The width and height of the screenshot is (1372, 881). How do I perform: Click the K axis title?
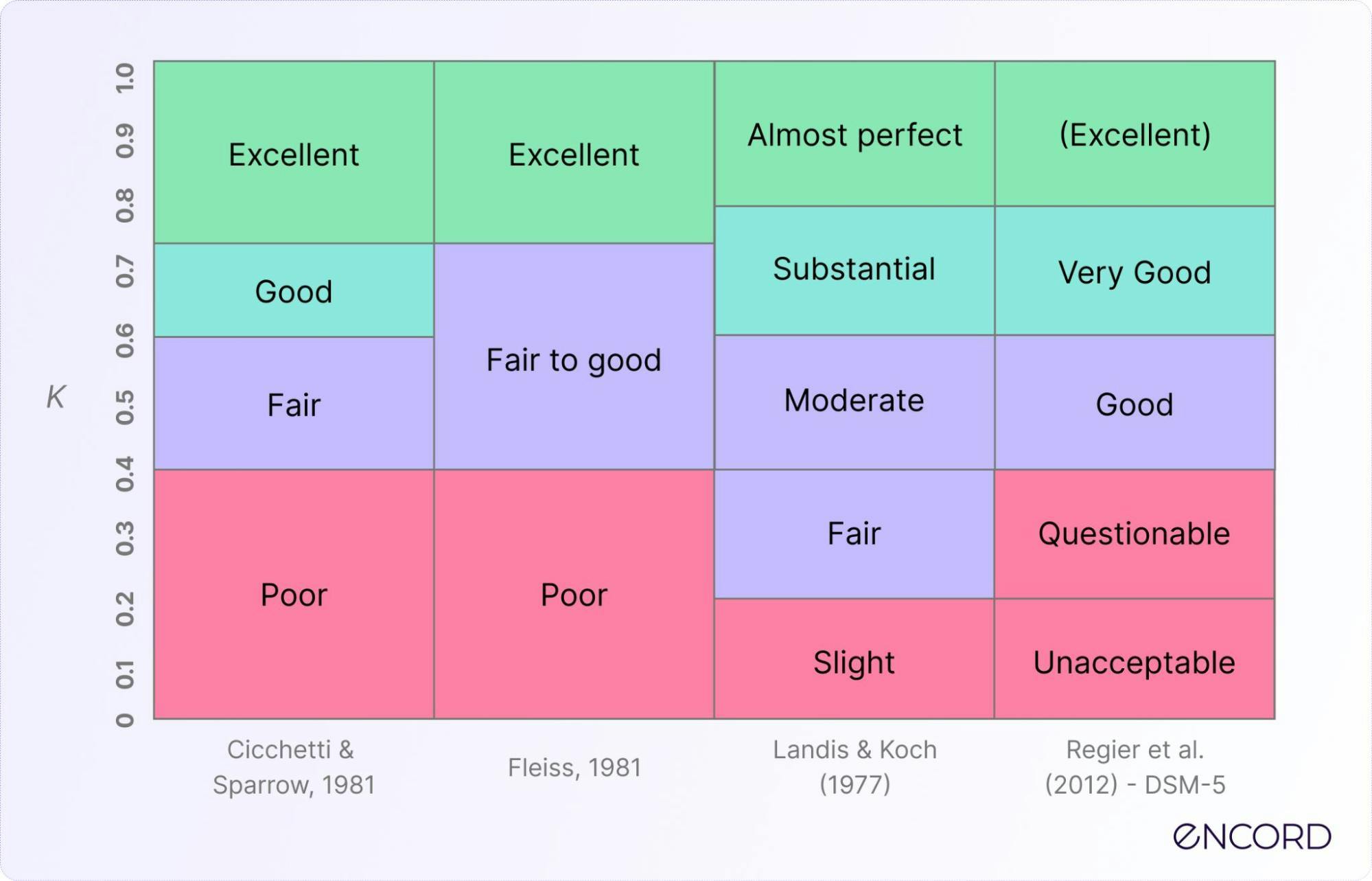coord(56,397)
